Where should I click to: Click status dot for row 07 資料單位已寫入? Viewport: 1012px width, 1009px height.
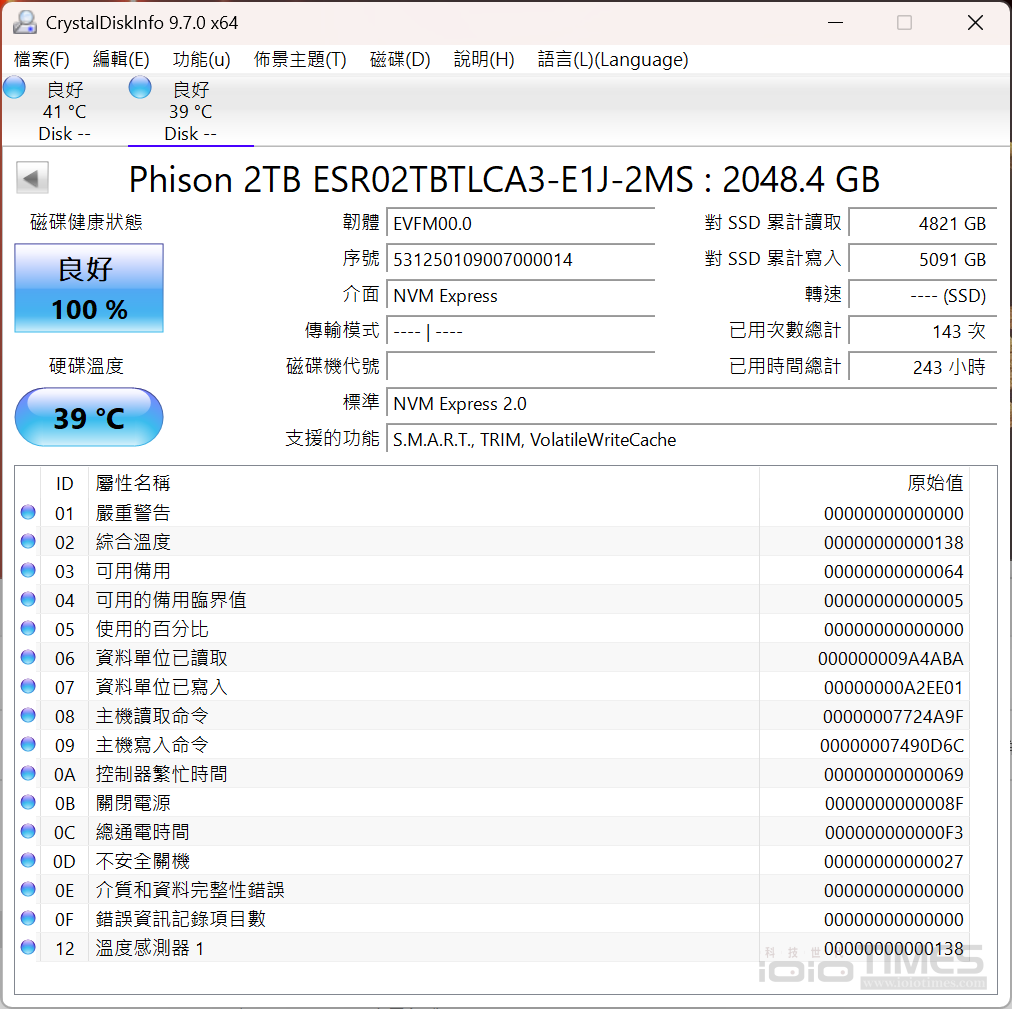pyautogui.click(x=28, y=687)
